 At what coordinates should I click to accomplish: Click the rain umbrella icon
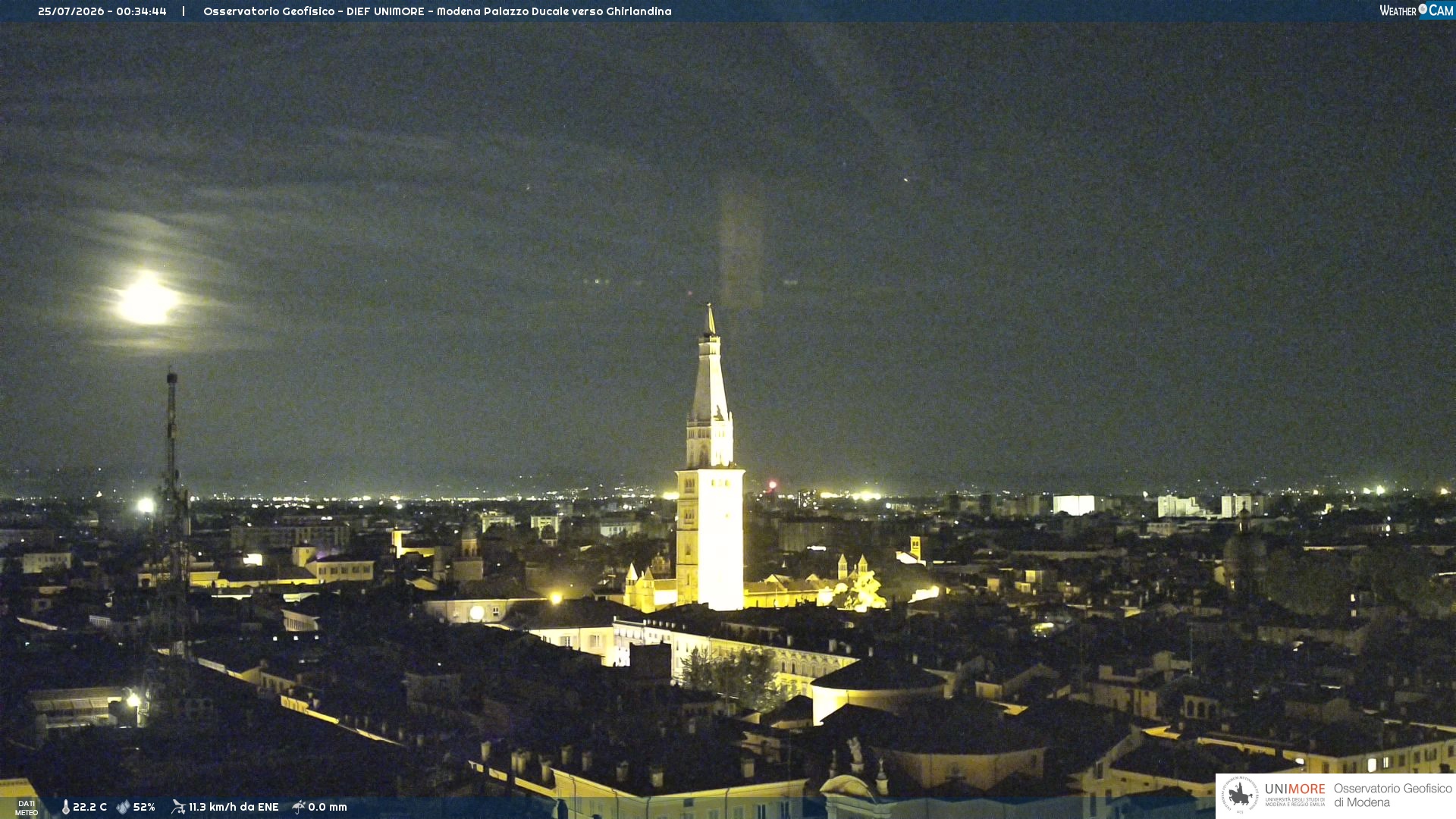(x=299, y=807)
